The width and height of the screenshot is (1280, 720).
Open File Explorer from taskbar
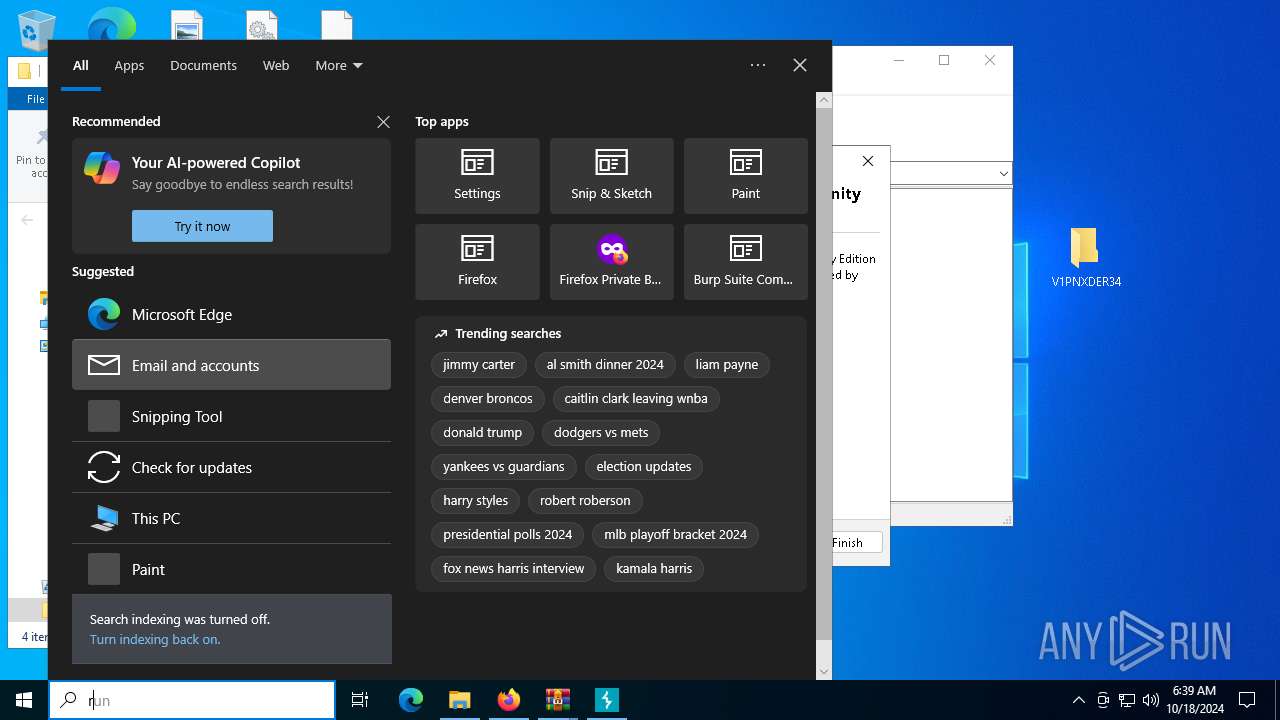(x=459, y=700)
